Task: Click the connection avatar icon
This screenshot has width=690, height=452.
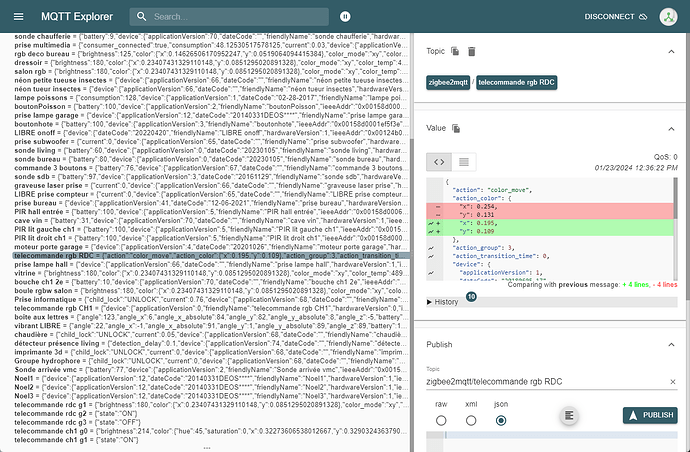Action: click(x=669, y=17)
